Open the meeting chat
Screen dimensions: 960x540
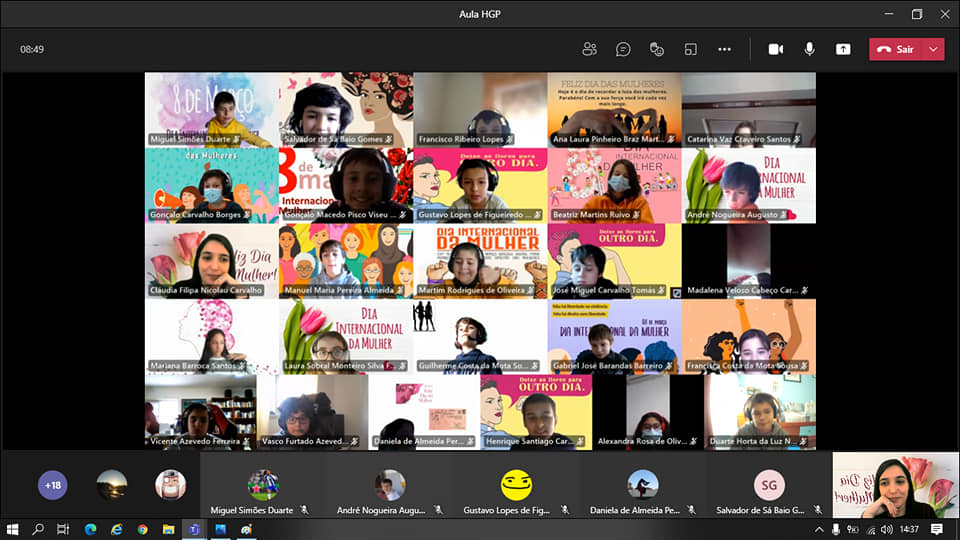623,49
